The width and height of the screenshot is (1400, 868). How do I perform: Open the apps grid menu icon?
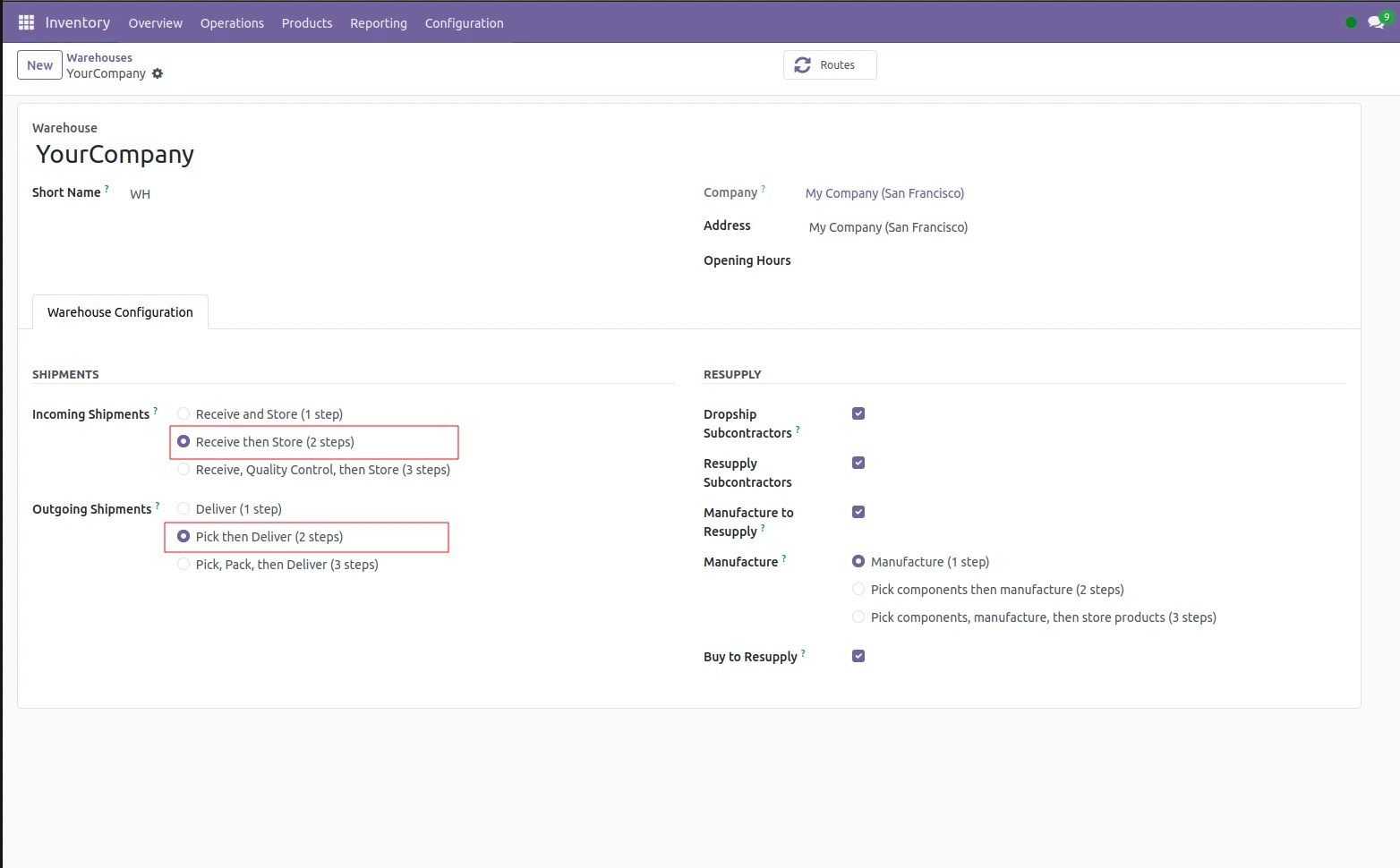coord(26,22)
